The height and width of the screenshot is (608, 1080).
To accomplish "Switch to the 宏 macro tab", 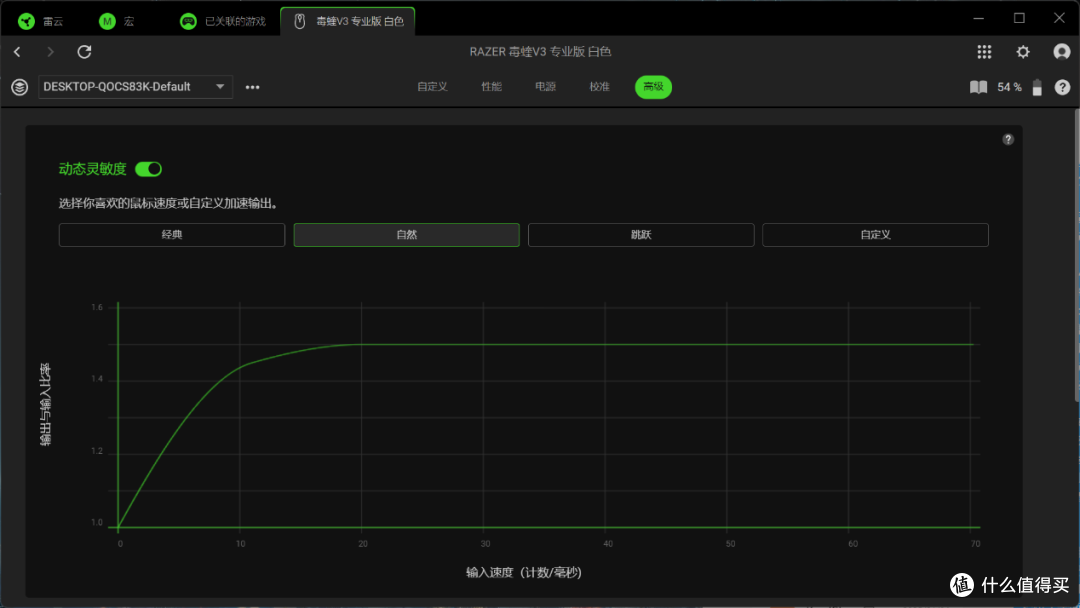I will [117, 21].
